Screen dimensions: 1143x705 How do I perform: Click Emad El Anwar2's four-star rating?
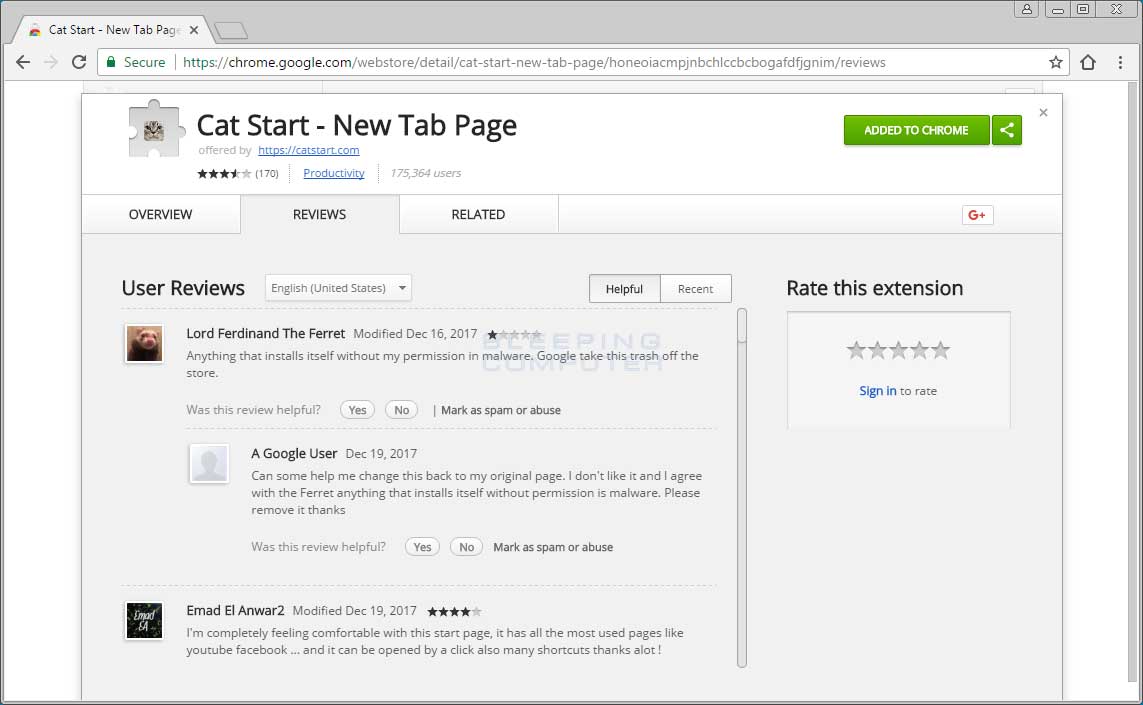pyautogui.click(x=454, y=612)
